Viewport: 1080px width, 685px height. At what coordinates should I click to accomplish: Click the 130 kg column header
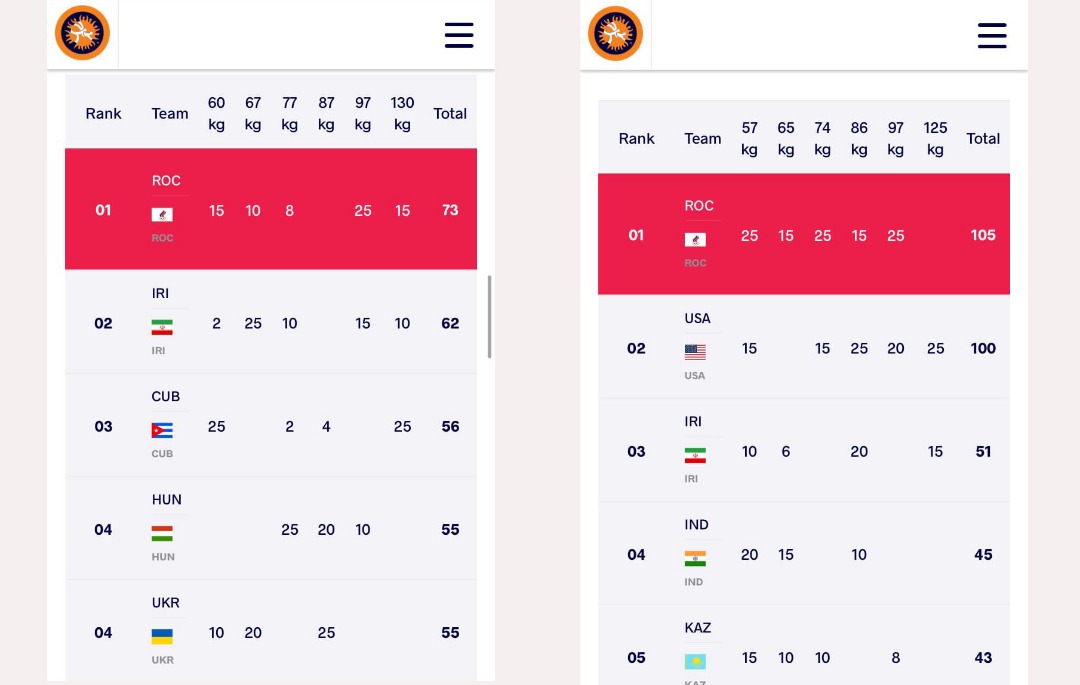(402, 114)
